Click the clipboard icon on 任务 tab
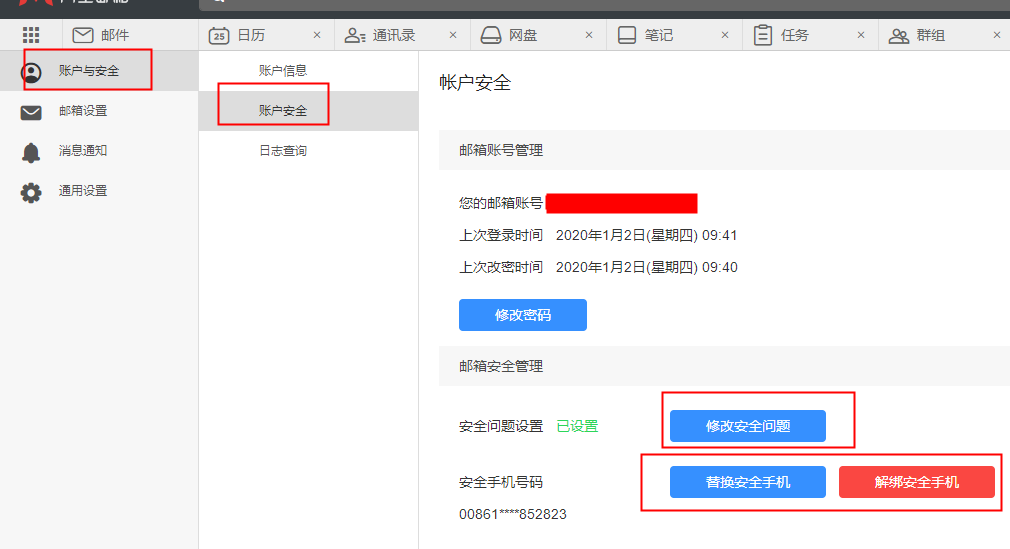Screen dimensions: 1010x549 [x=763, y=35]
